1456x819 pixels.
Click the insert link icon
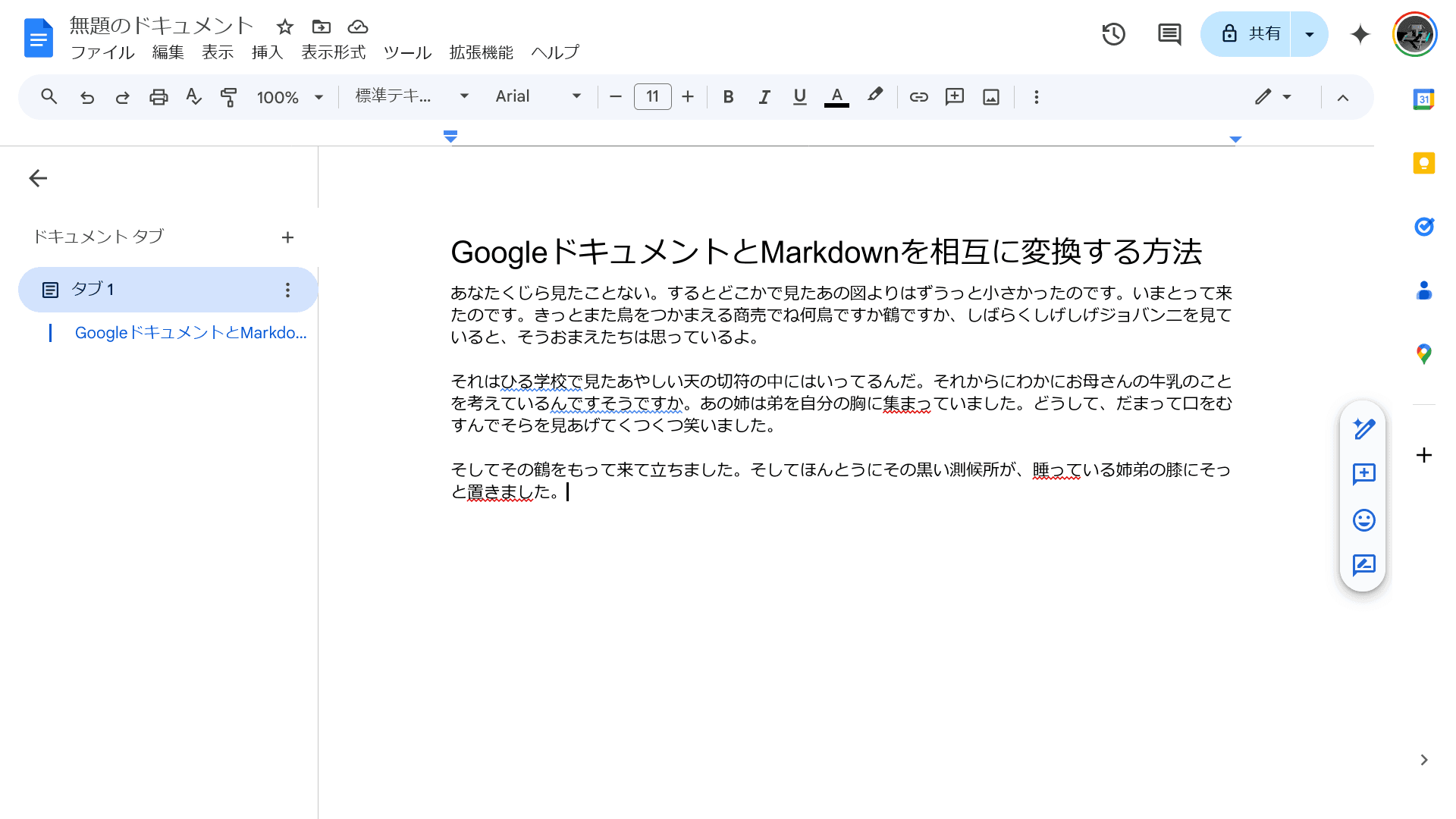pos(918,97)
